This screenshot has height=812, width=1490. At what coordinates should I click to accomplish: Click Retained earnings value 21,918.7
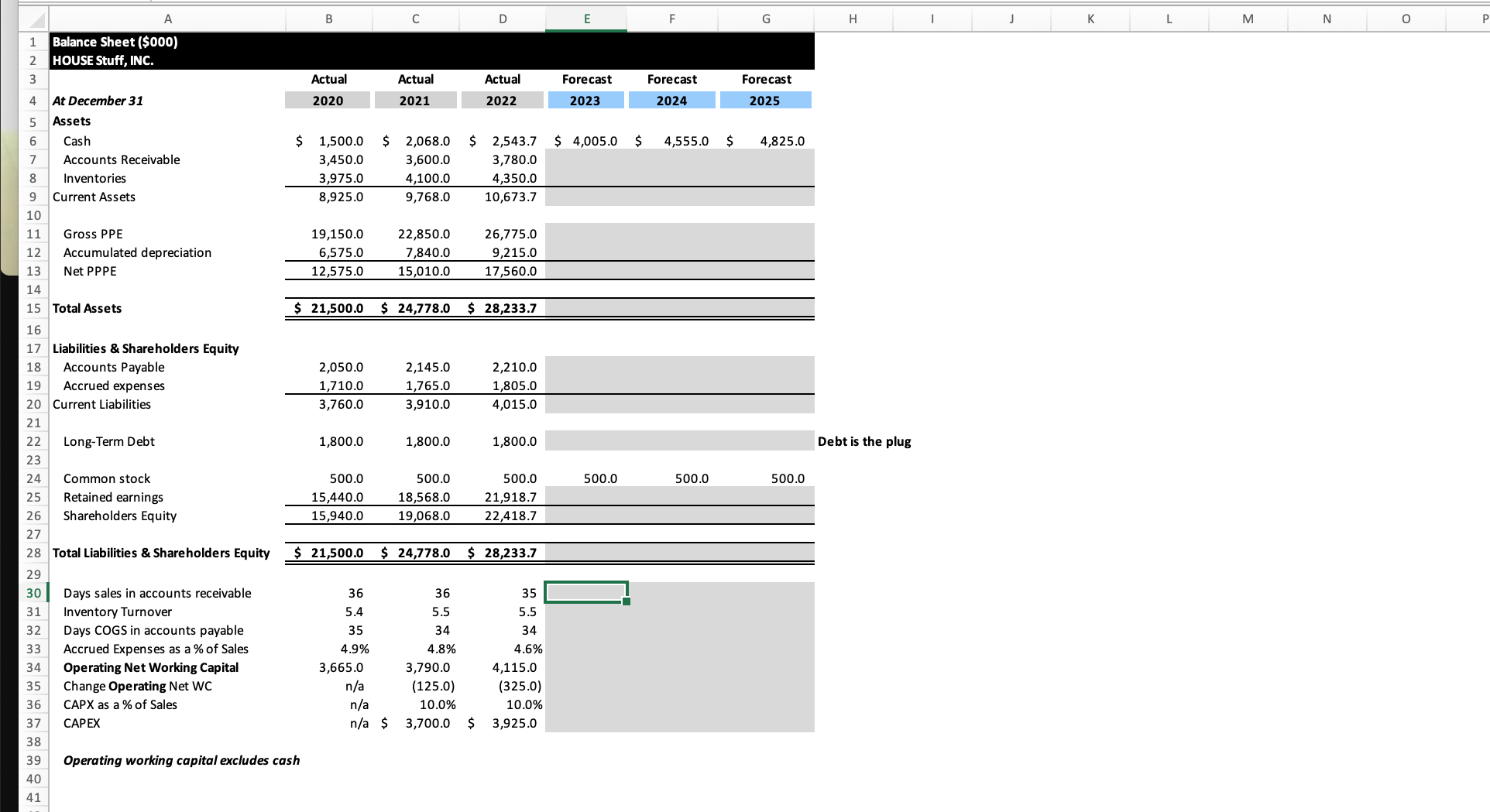pos(510,497)
